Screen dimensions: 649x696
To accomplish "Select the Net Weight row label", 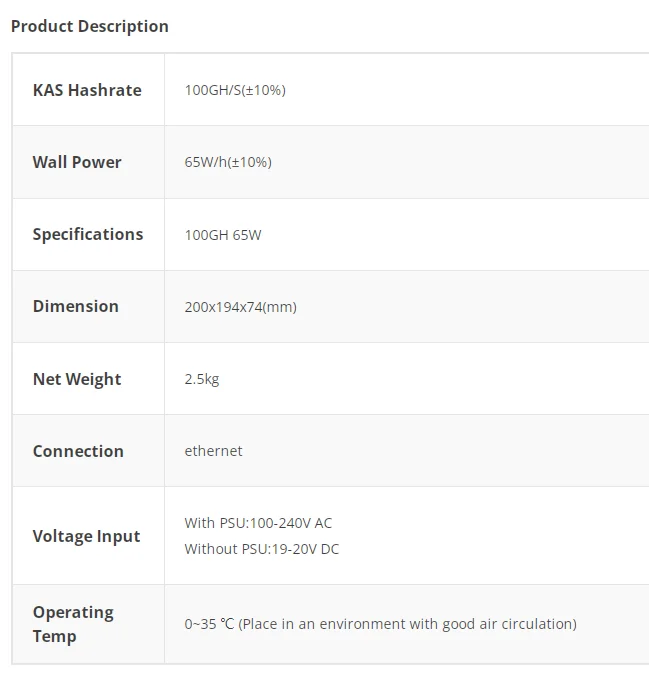I will 77,379.
